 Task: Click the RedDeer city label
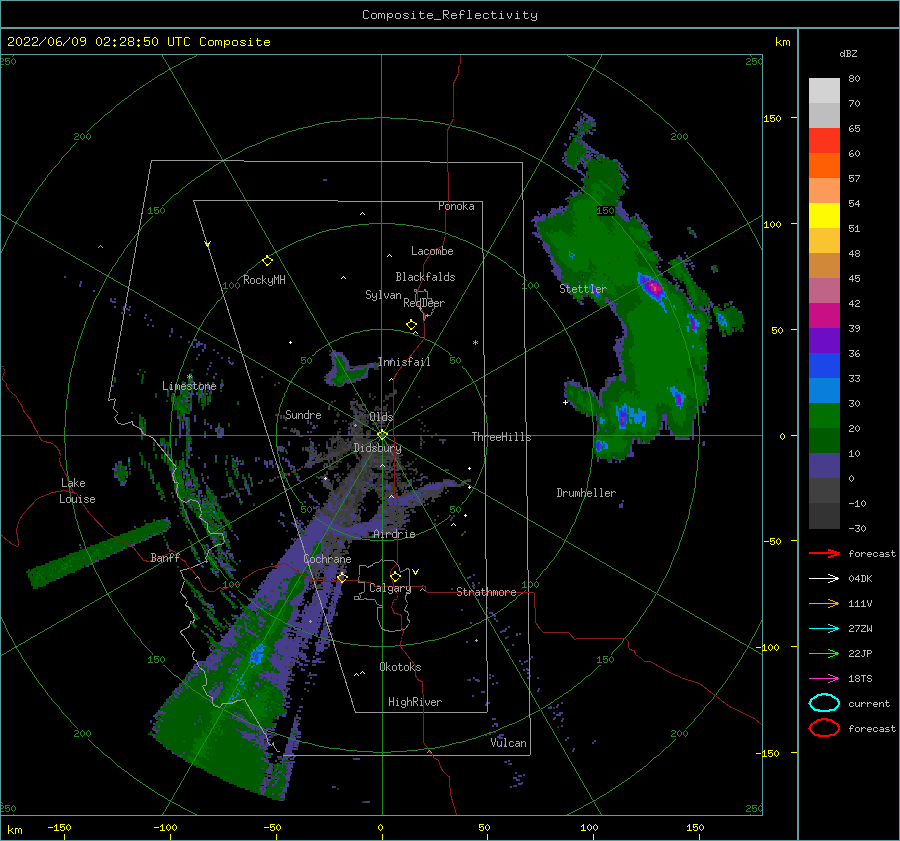(424, 303)
